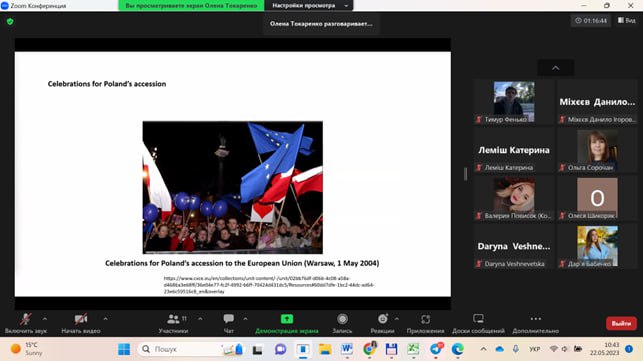
Task: Start recording with the Запись button
Action: coord(342,323)
